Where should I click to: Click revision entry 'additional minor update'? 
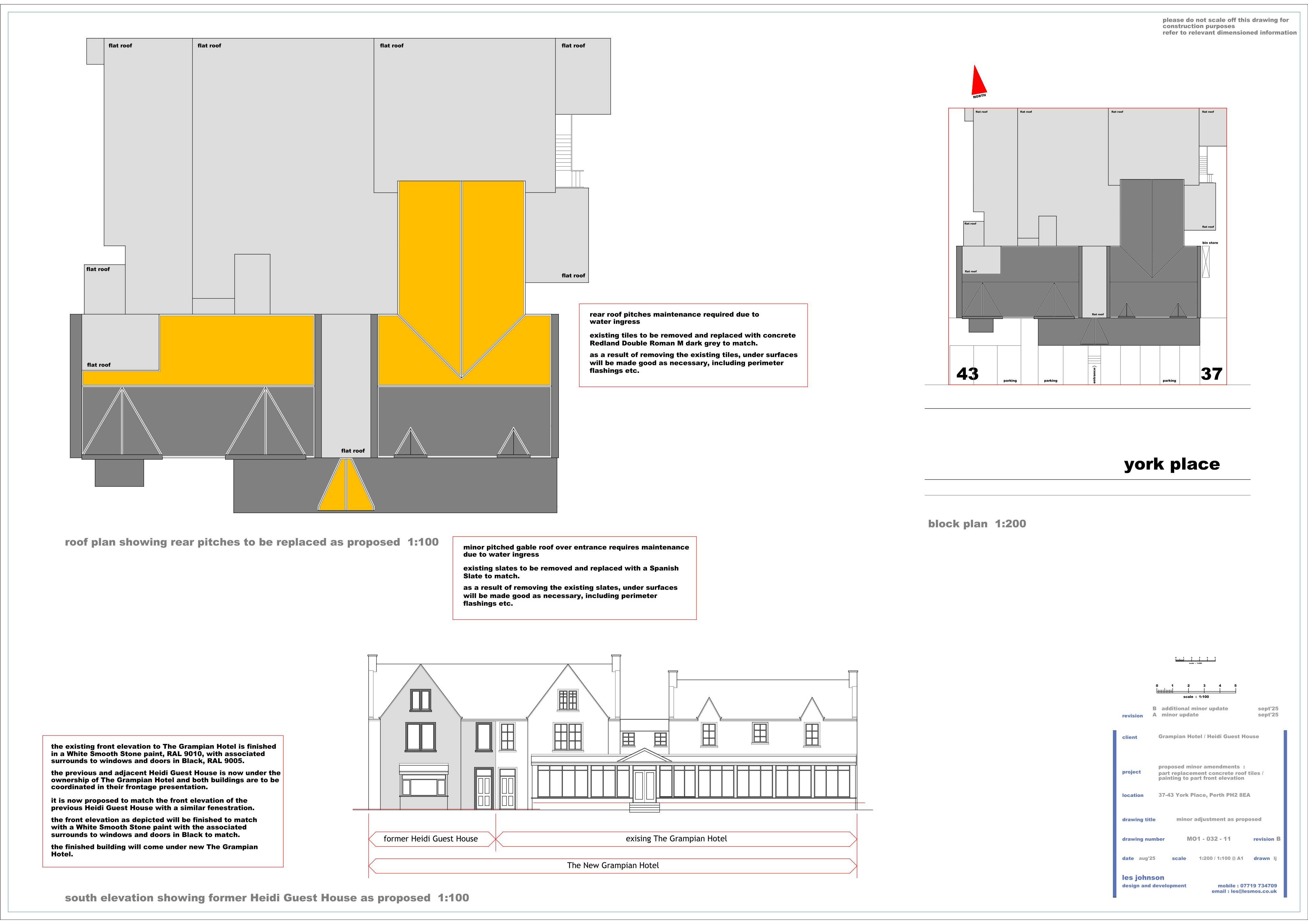[1195, 709]
